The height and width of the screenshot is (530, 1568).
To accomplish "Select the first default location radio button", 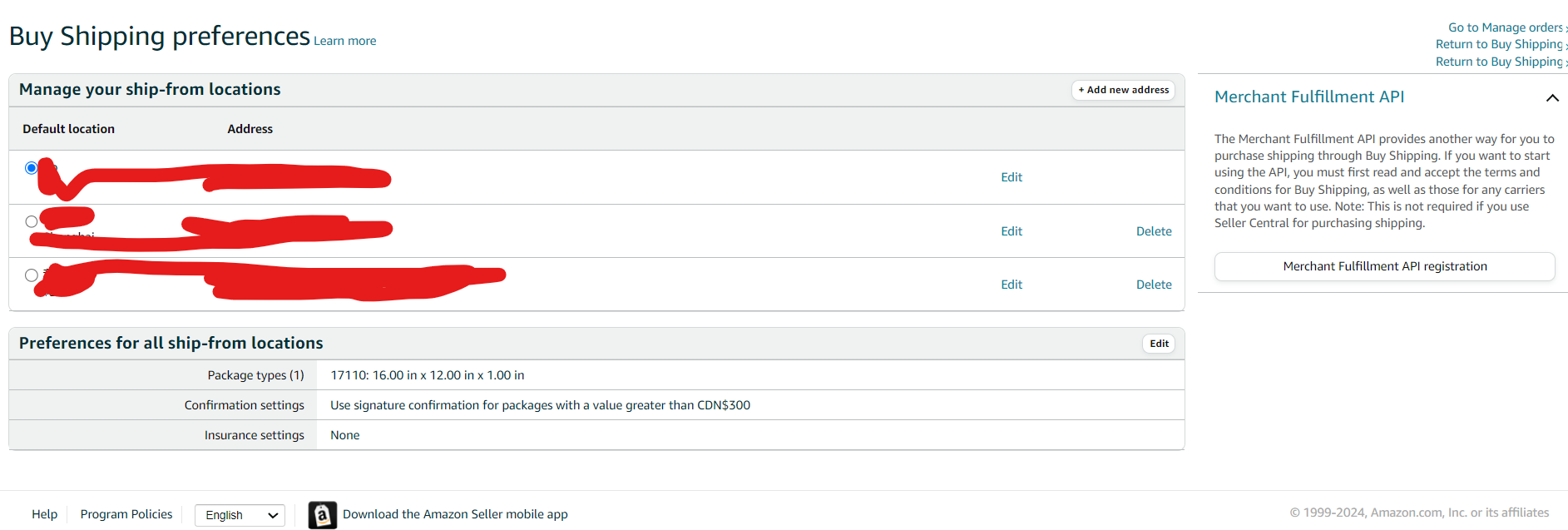I will coord(32,168).
